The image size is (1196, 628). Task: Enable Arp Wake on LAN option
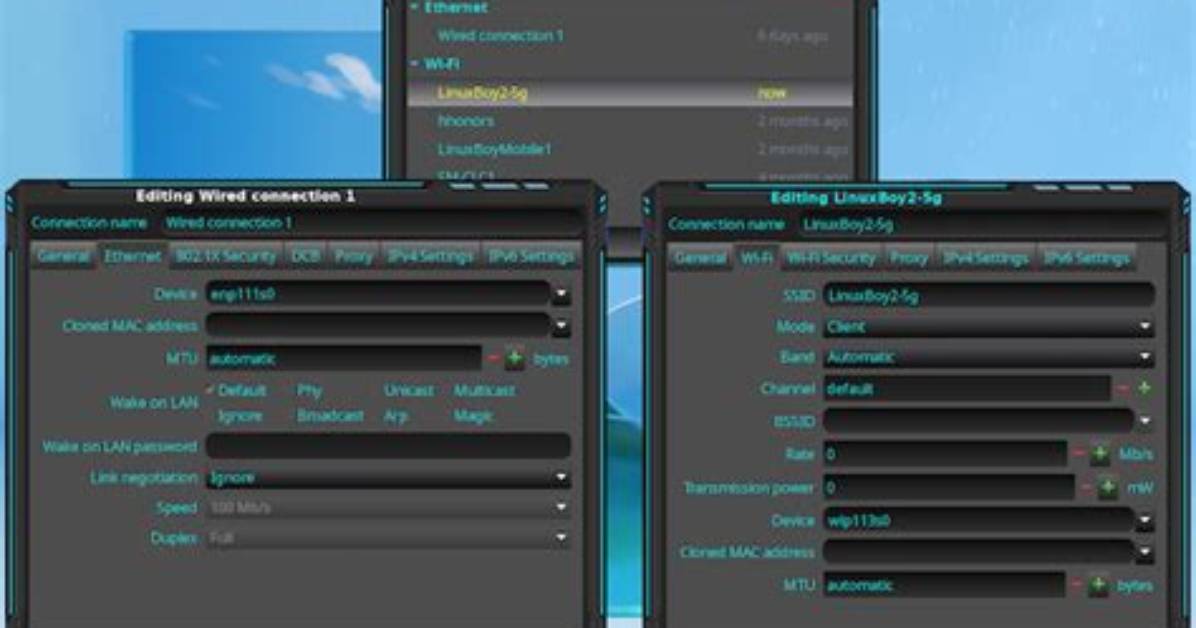396,416
